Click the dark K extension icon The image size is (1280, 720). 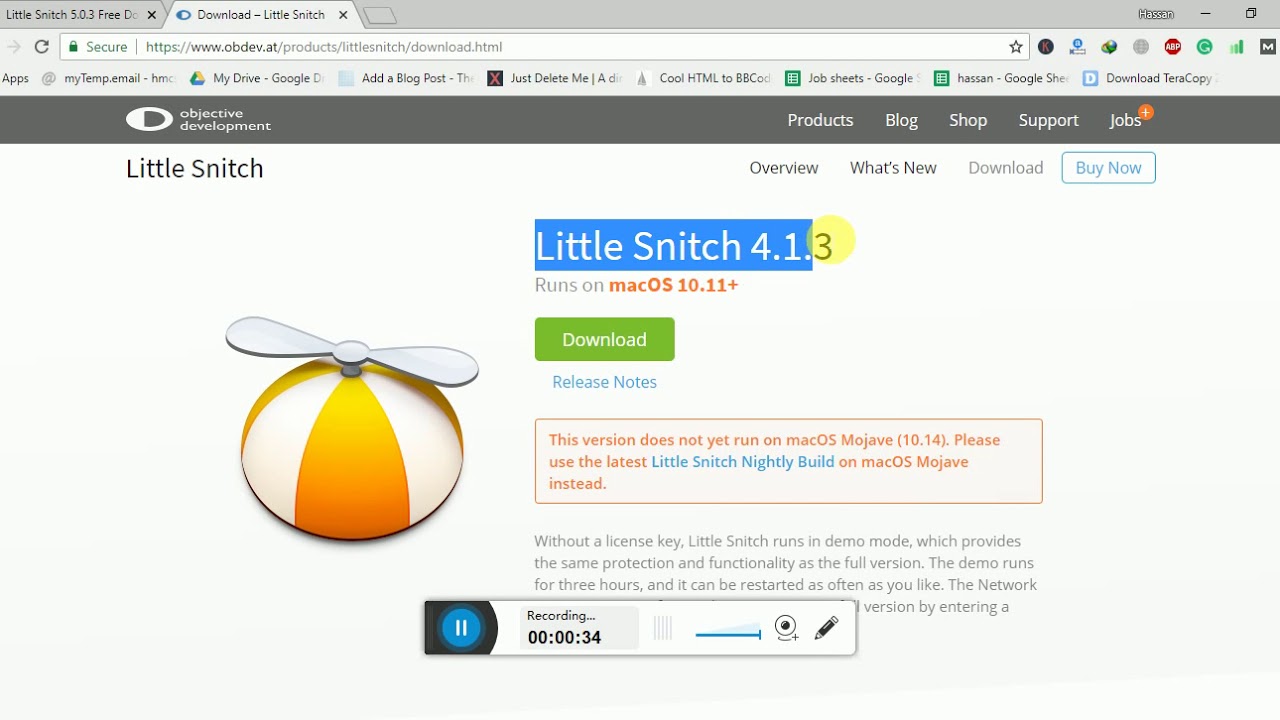[1046, 47]
